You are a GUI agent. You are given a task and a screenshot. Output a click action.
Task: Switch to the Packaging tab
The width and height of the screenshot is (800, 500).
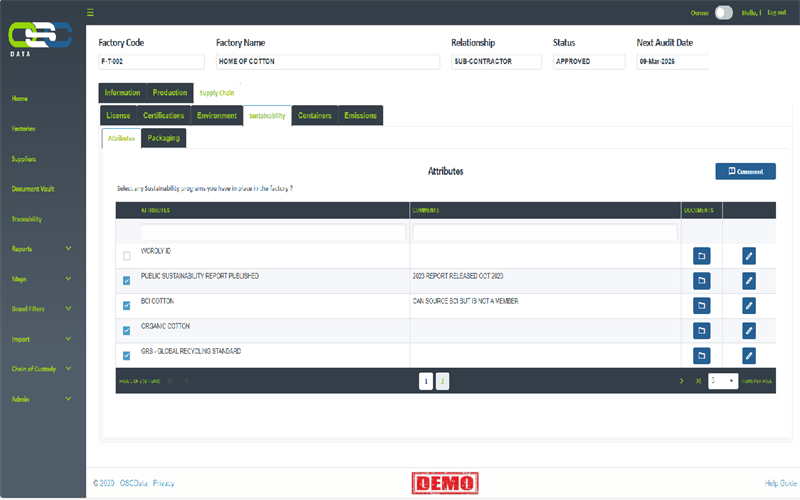[x=163, y=138]
